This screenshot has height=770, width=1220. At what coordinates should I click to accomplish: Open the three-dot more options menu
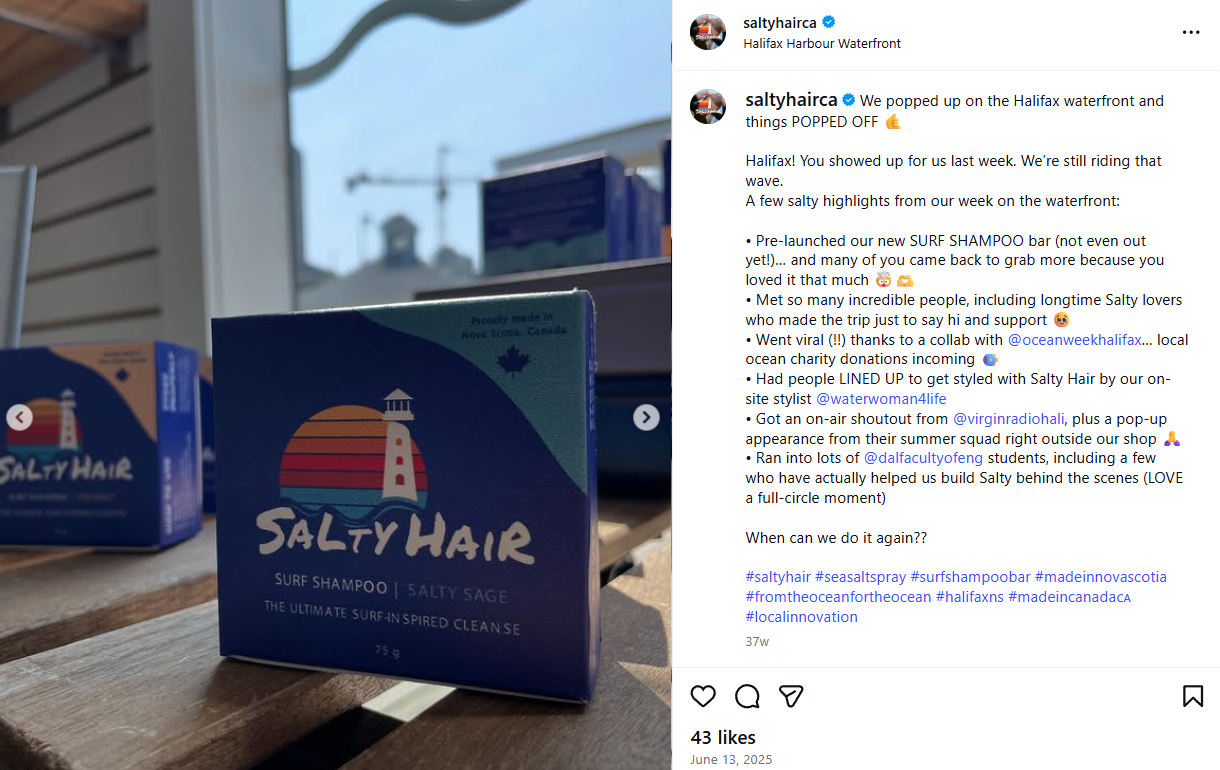tap(1191, 32)
